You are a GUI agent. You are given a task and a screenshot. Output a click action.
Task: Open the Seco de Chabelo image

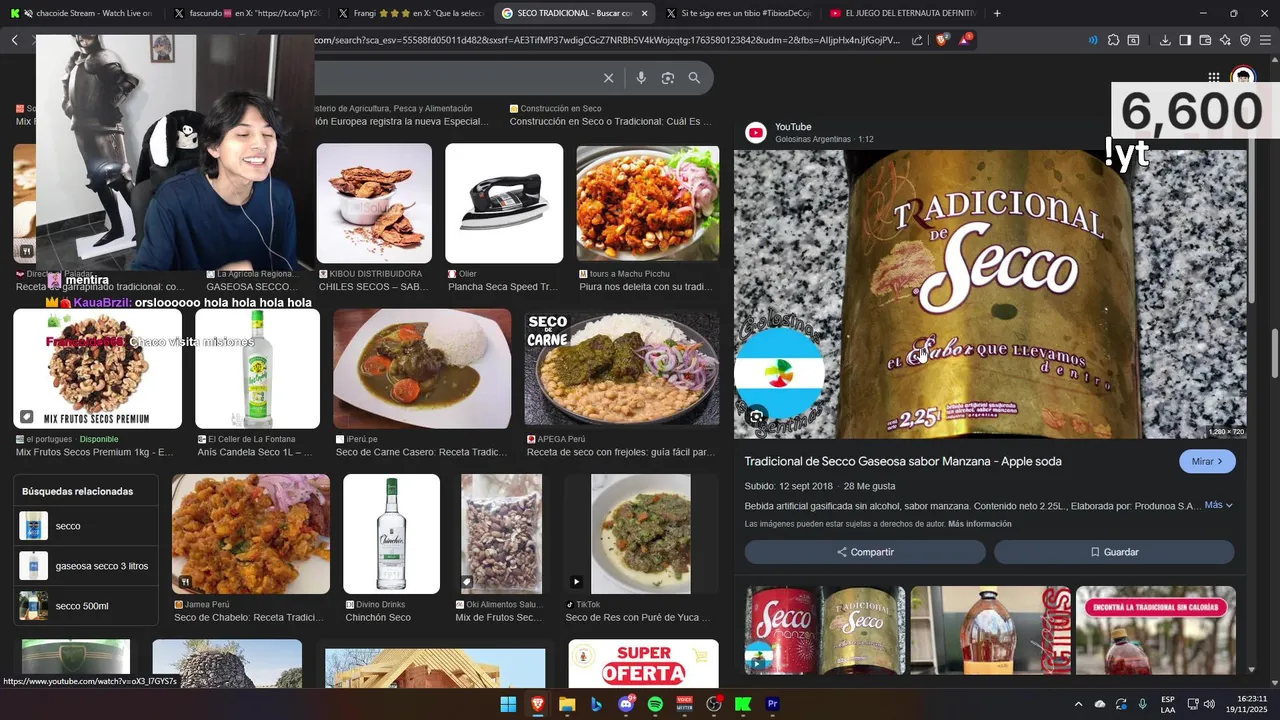(250, 534)
